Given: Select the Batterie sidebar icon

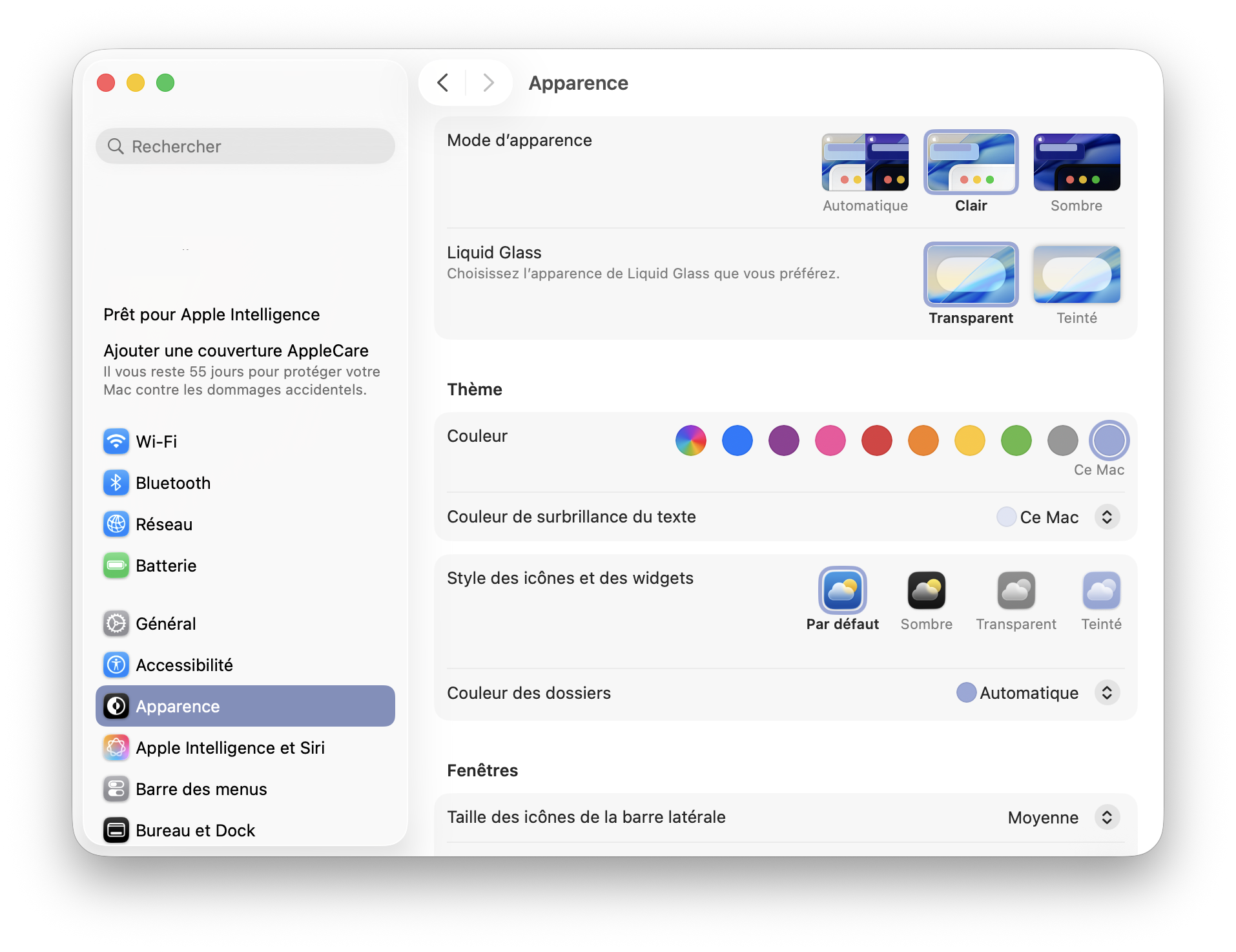Looking at the screenshot, I should pyautogui.click(x=116, y=566).
